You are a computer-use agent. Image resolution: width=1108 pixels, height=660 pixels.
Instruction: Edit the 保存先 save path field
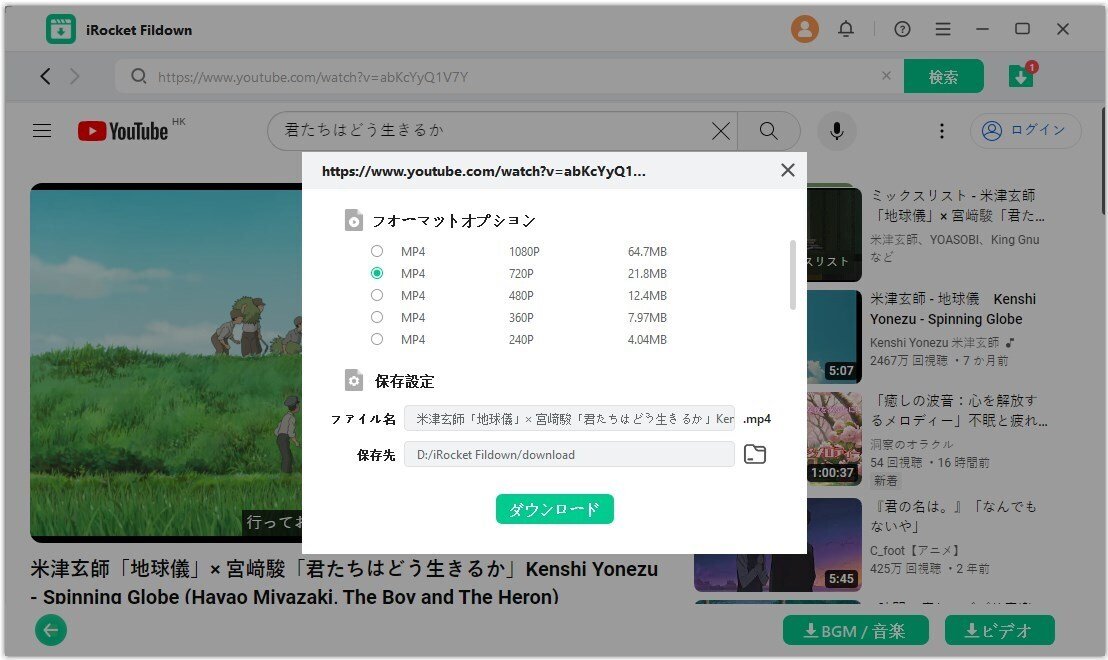tap(570, 454)
